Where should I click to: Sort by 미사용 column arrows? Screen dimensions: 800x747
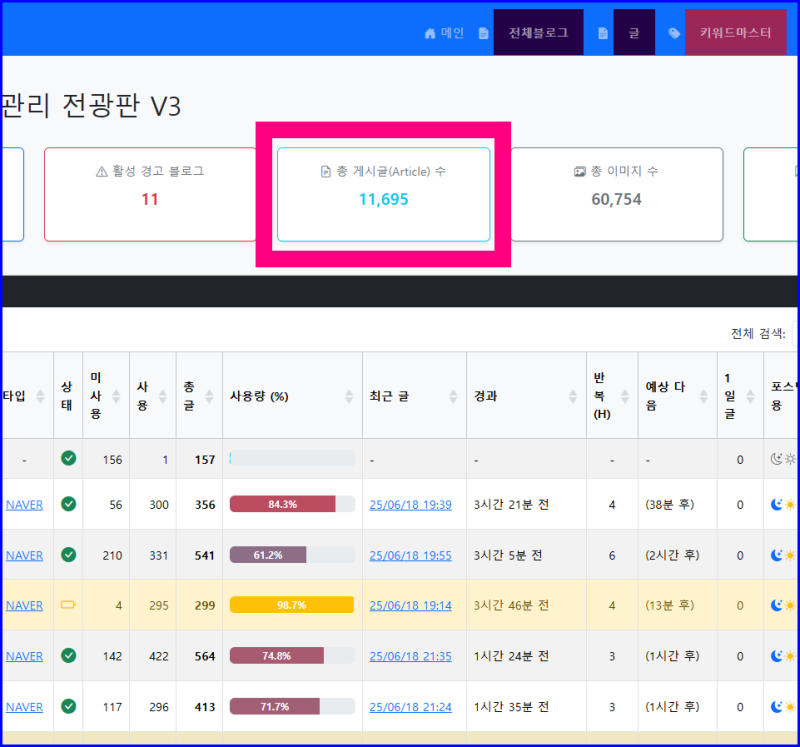pyautogui.click(x=116, y=396)
